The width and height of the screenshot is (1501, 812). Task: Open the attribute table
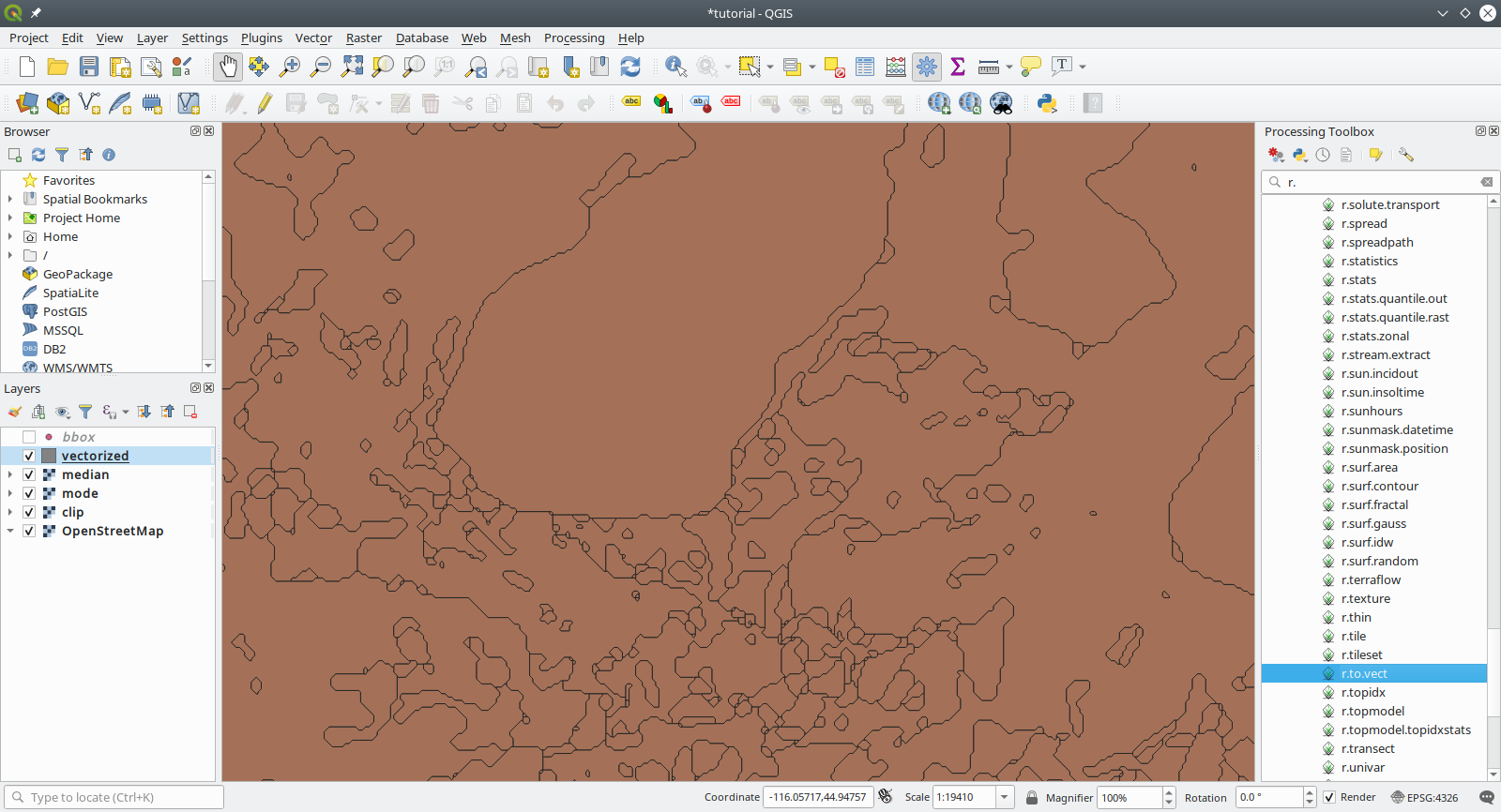click(865, 67)
